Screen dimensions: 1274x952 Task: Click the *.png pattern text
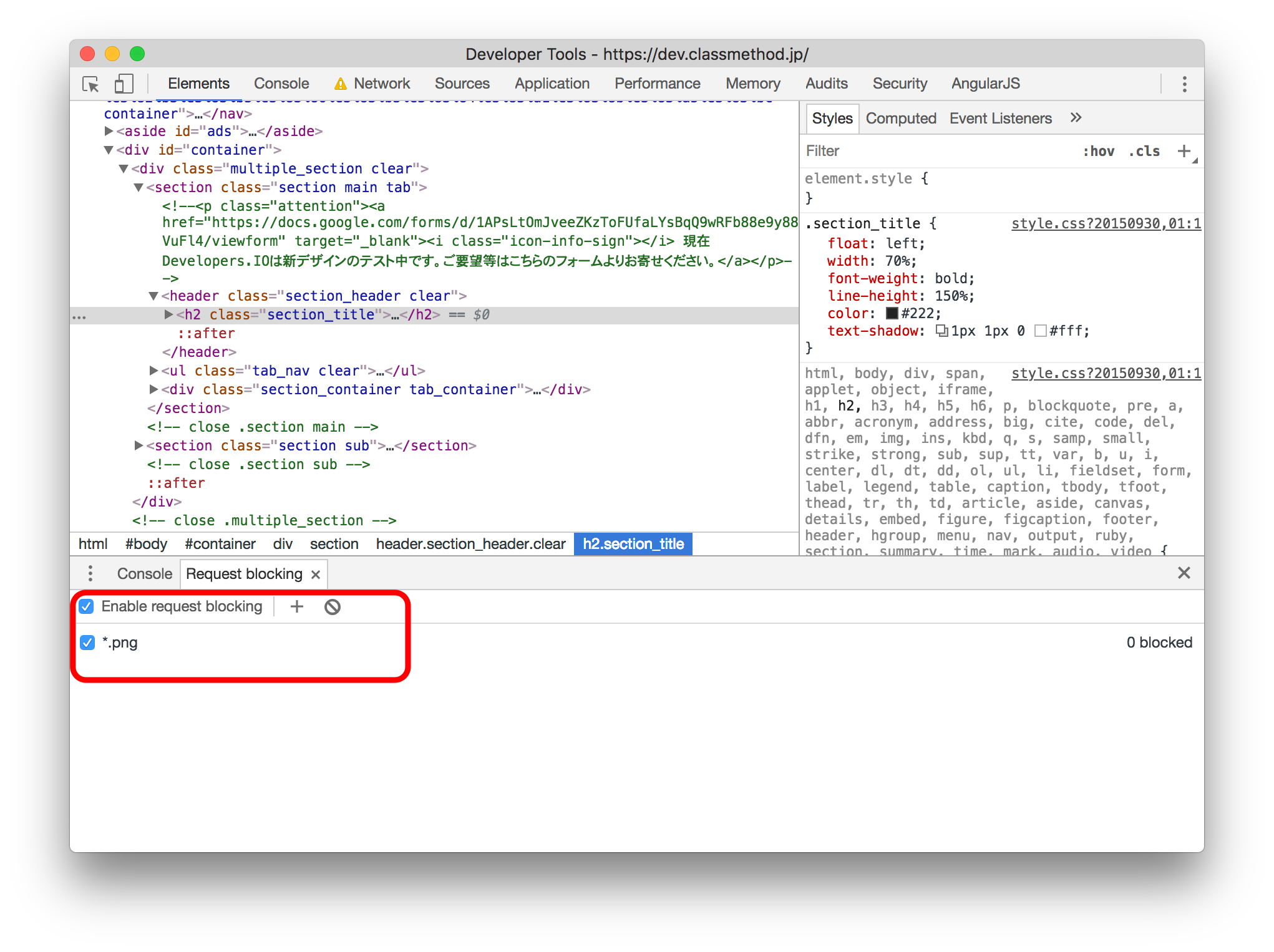coord(120,643)
